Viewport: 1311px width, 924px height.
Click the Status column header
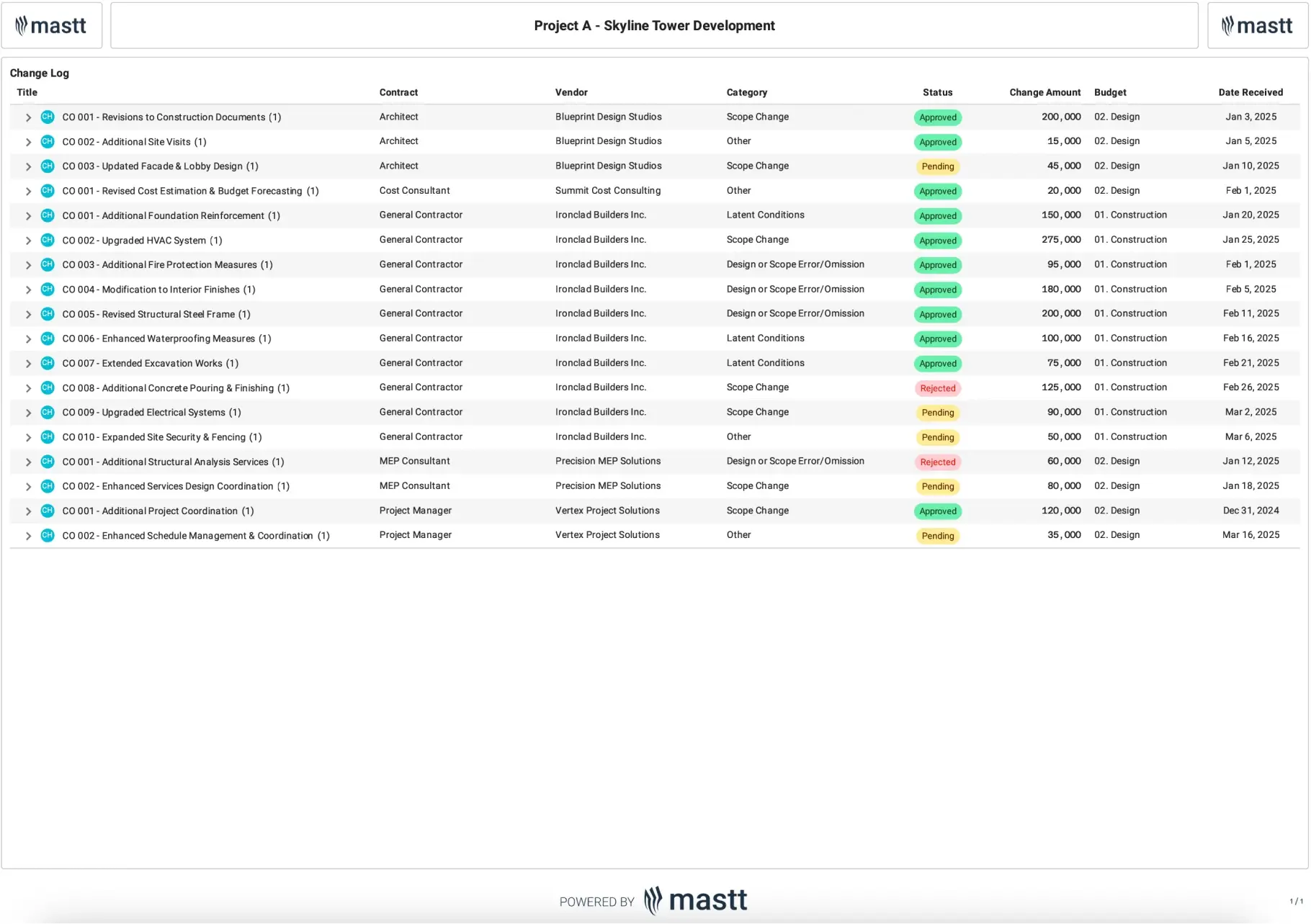[937, 92]
